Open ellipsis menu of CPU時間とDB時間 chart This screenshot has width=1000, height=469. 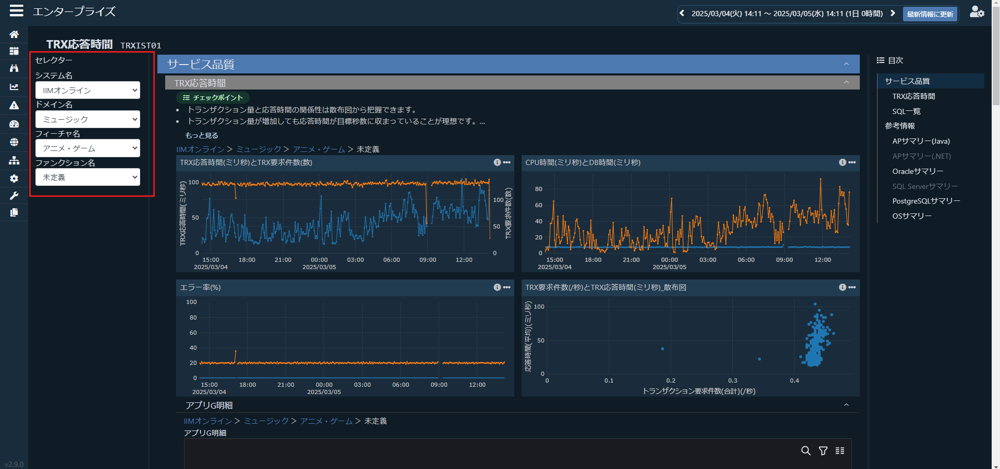click(x=852, y=162)
